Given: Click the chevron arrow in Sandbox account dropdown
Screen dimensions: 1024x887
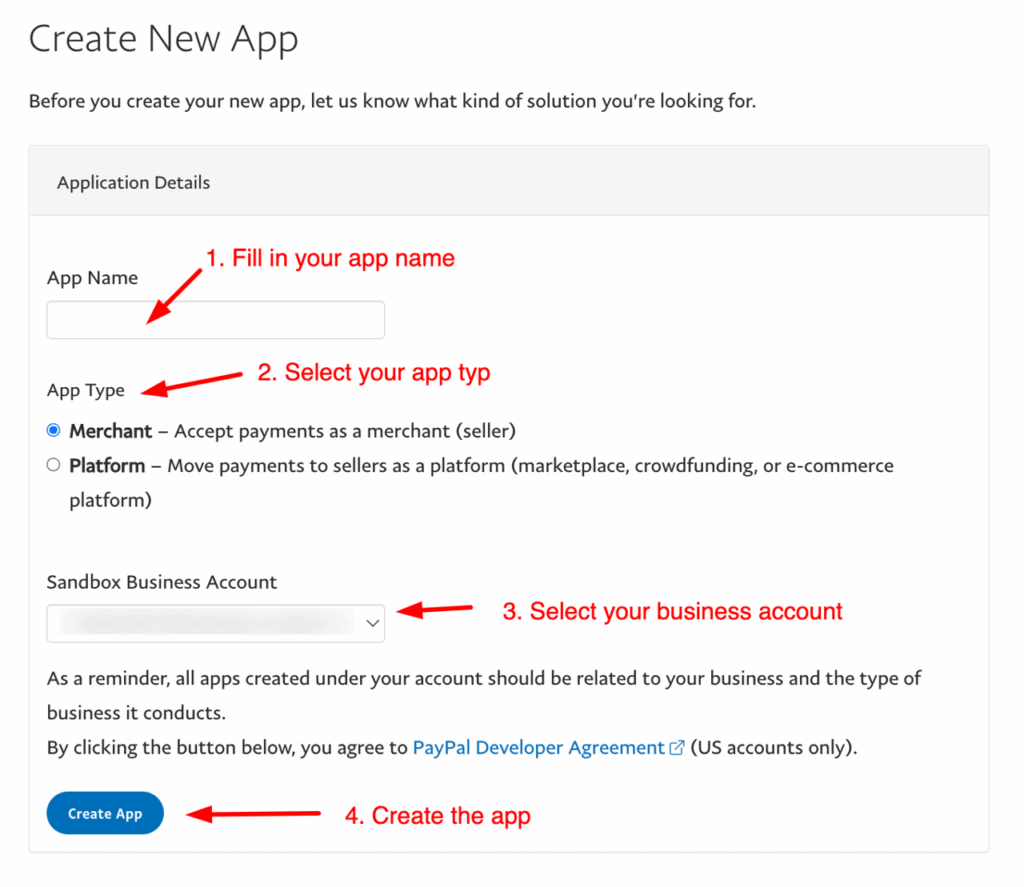Looking at the screenshot, I should tap(372, 623).
